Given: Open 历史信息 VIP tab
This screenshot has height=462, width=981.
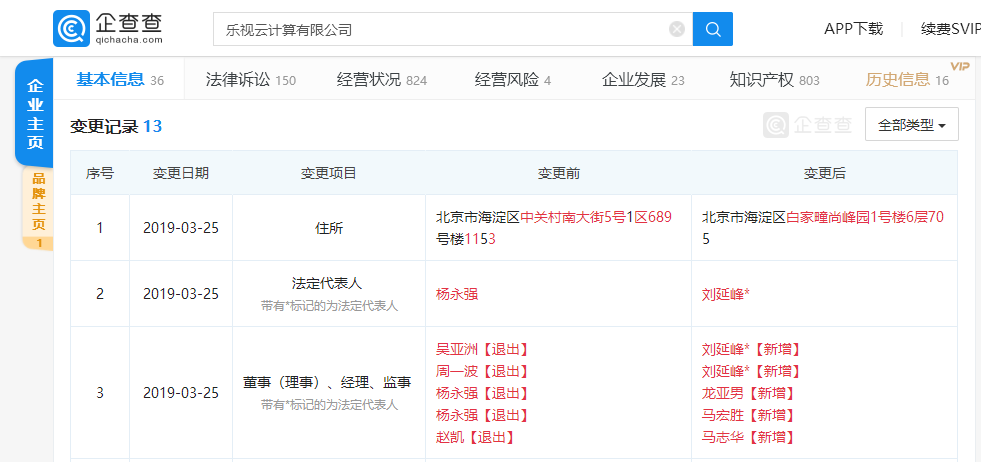Looking at the screenshot, I should coord(907,80).
